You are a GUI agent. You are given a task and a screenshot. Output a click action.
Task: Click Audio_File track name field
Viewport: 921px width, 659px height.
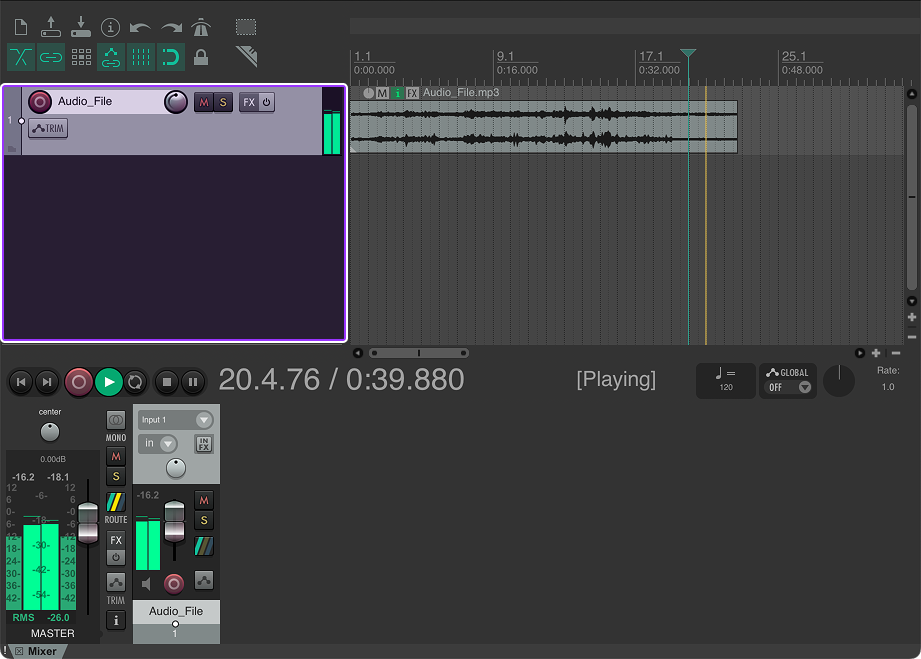coord(109,101)
